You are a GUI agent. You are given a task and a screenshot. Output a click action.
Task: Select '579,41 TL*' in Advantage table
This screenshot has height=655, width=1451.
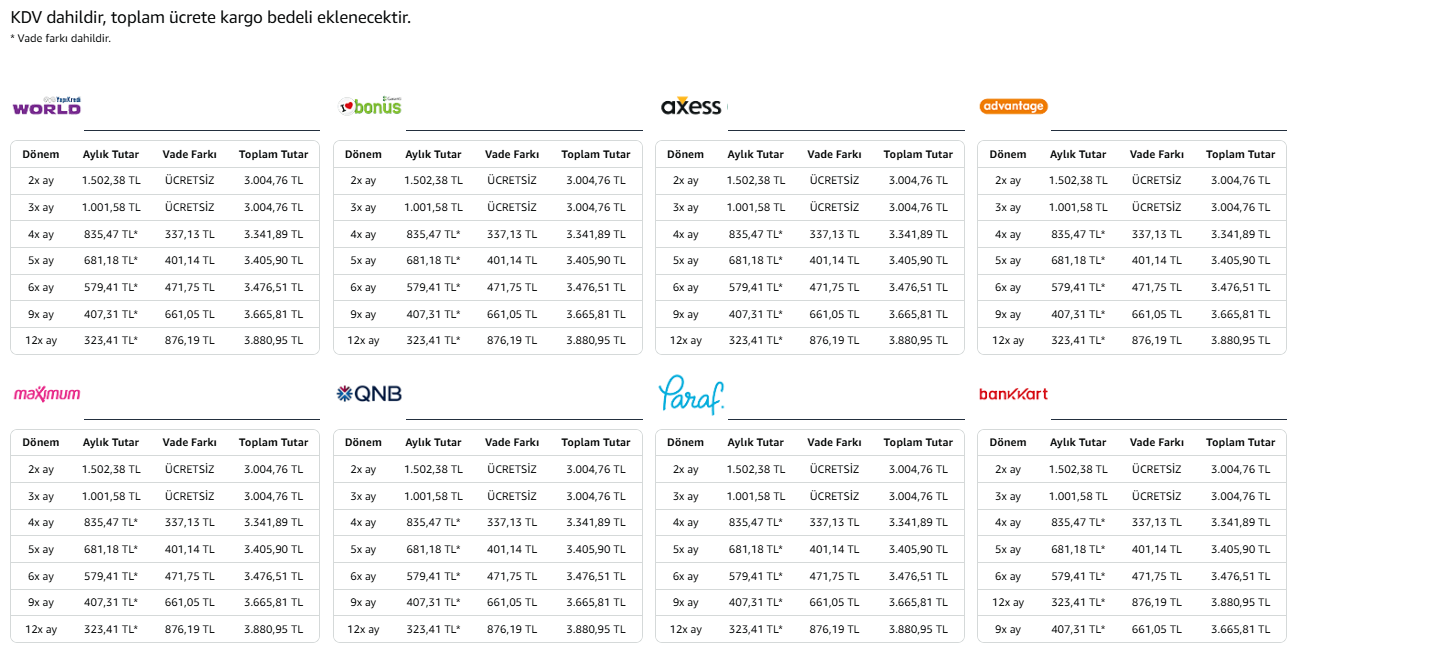coord(1078,287)
